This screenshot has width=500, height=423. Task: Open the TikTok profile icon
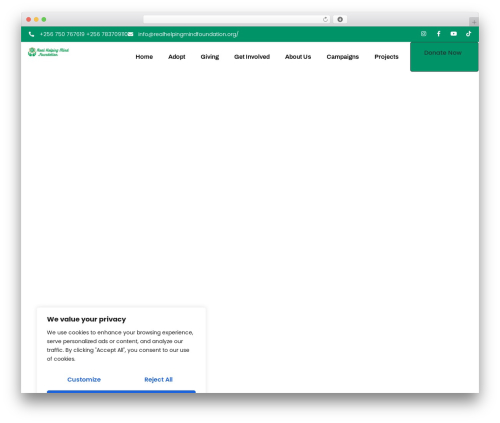(468, 34)
